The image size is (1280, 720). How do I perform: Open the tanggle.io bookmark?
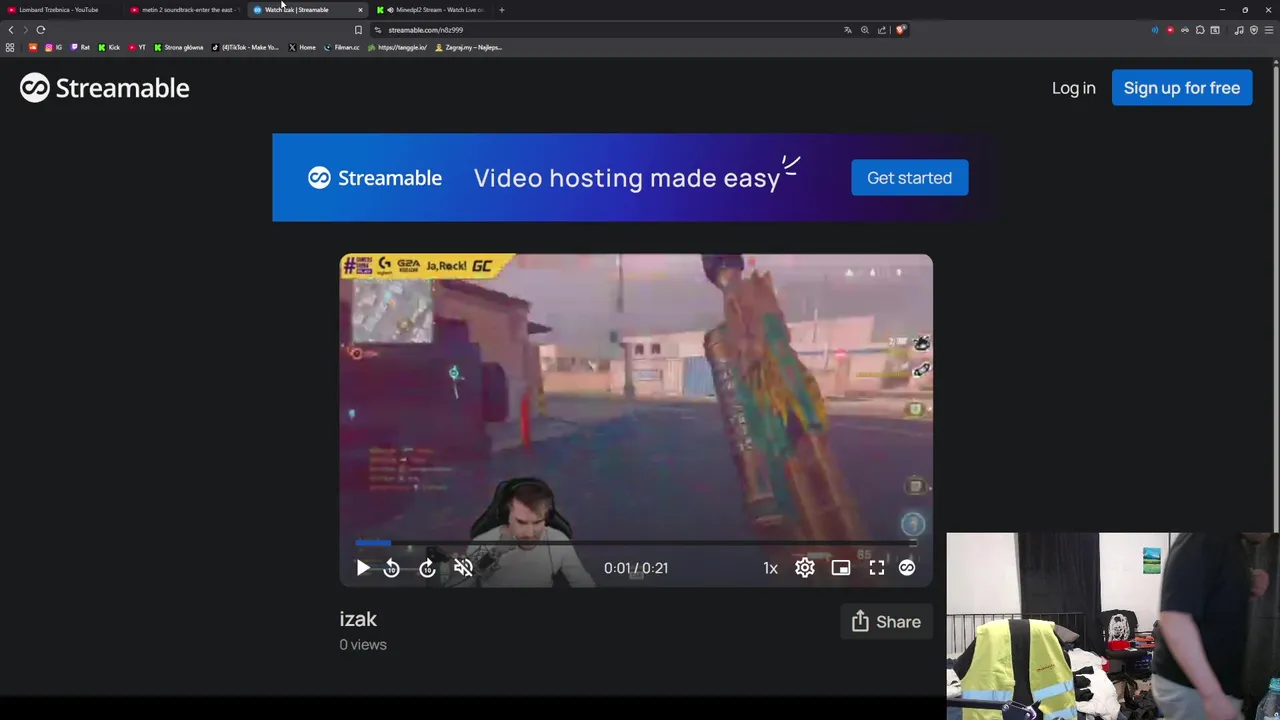point(398,47)
